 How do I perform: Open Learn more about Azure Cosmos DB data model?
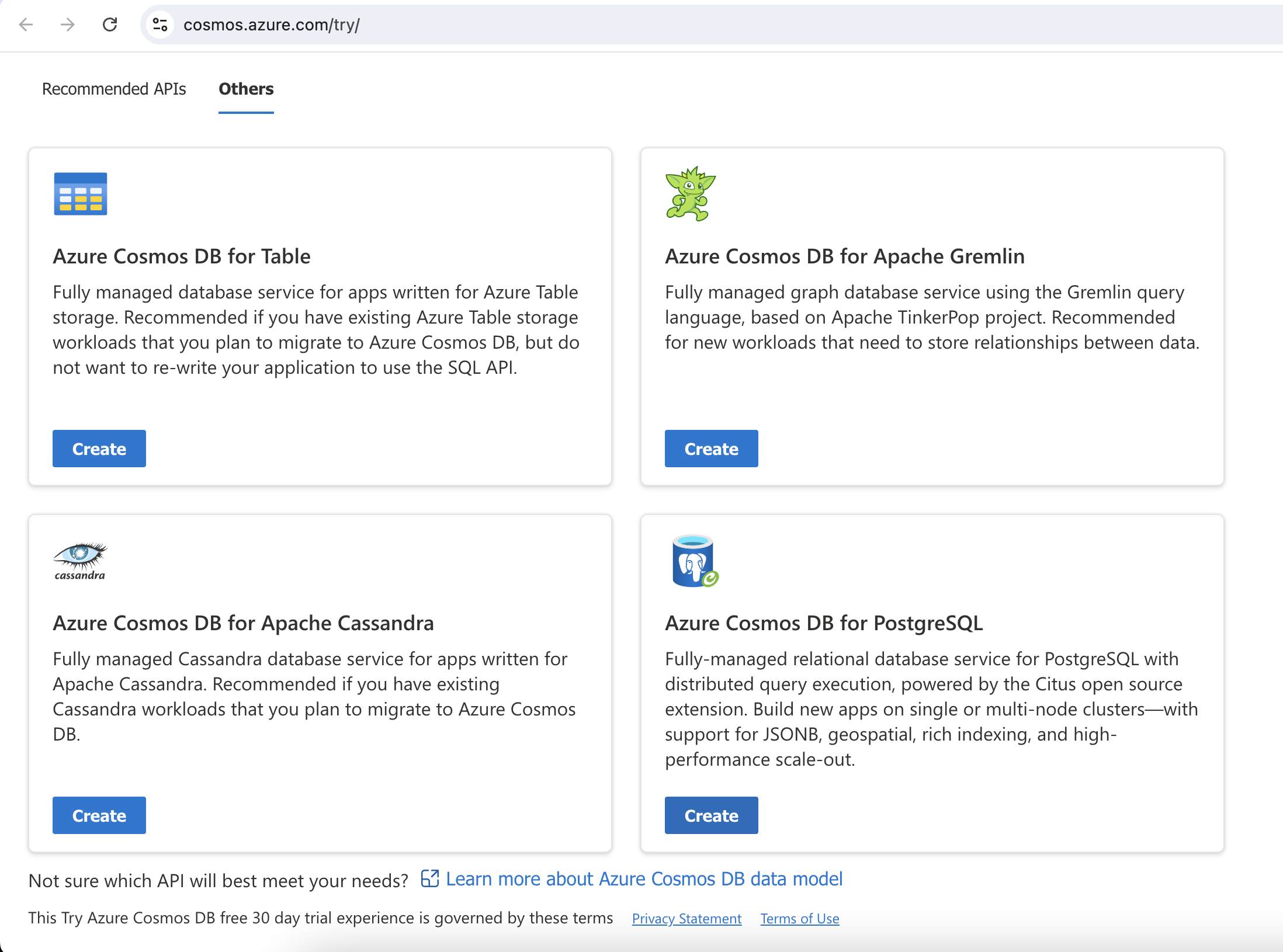pos(644,879)
